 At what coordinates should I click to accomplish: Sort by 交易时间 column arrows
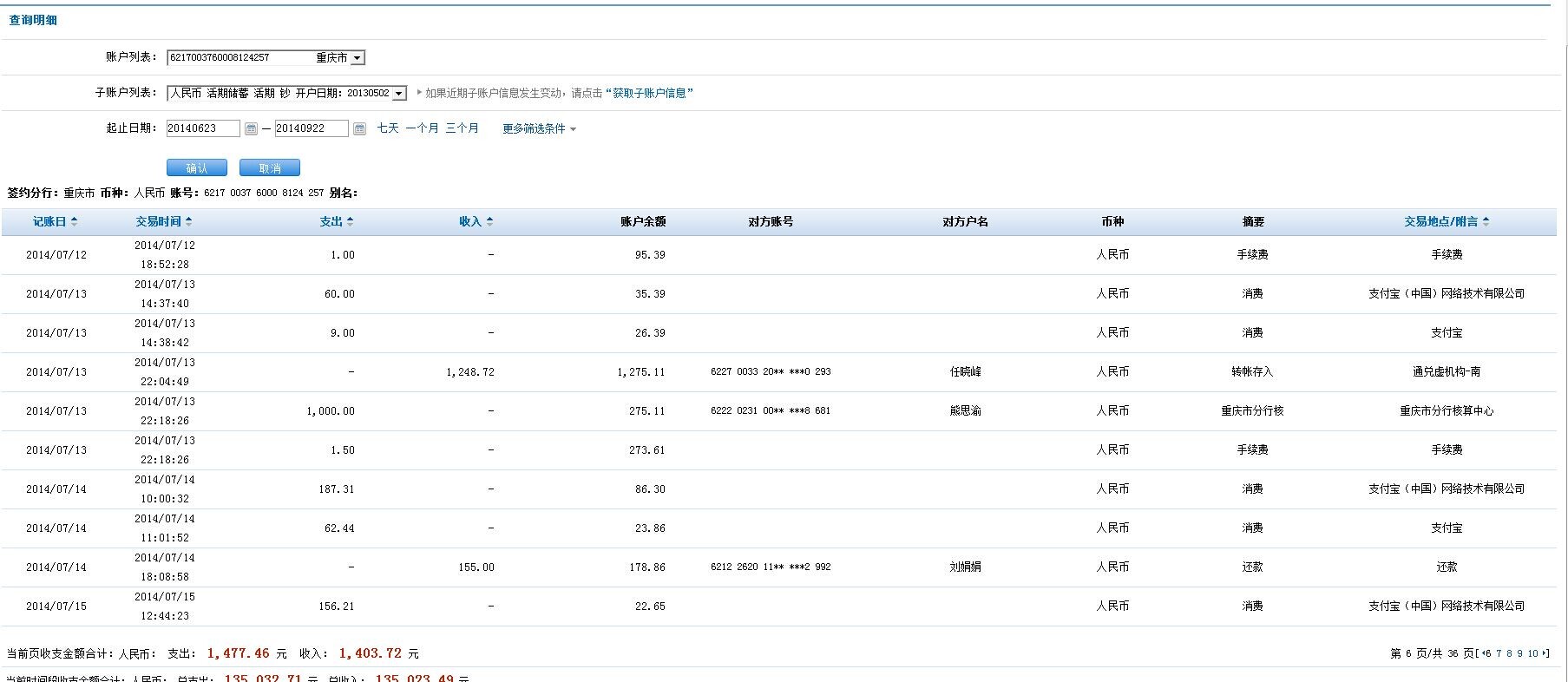point(188,222)
